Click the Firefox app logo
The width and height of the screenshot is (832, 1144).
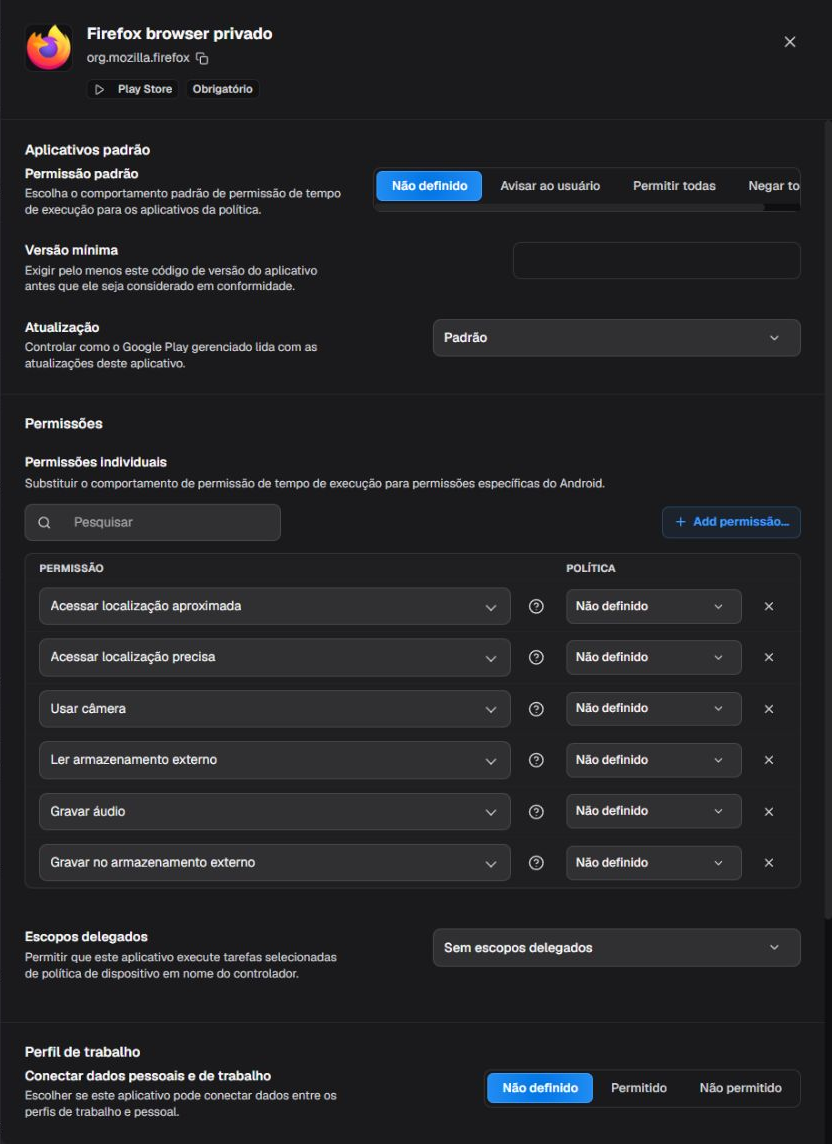coord(49,48)
